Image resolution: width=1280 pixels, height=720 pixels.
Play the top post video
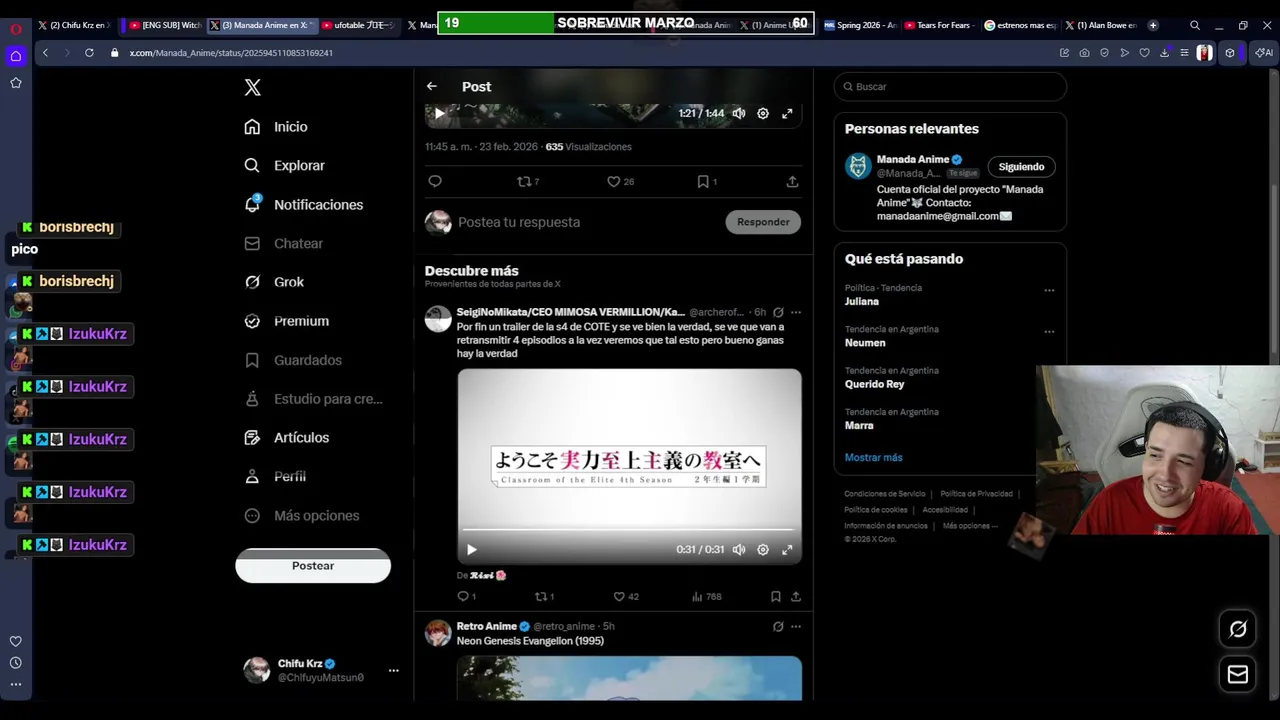(439, 113)
